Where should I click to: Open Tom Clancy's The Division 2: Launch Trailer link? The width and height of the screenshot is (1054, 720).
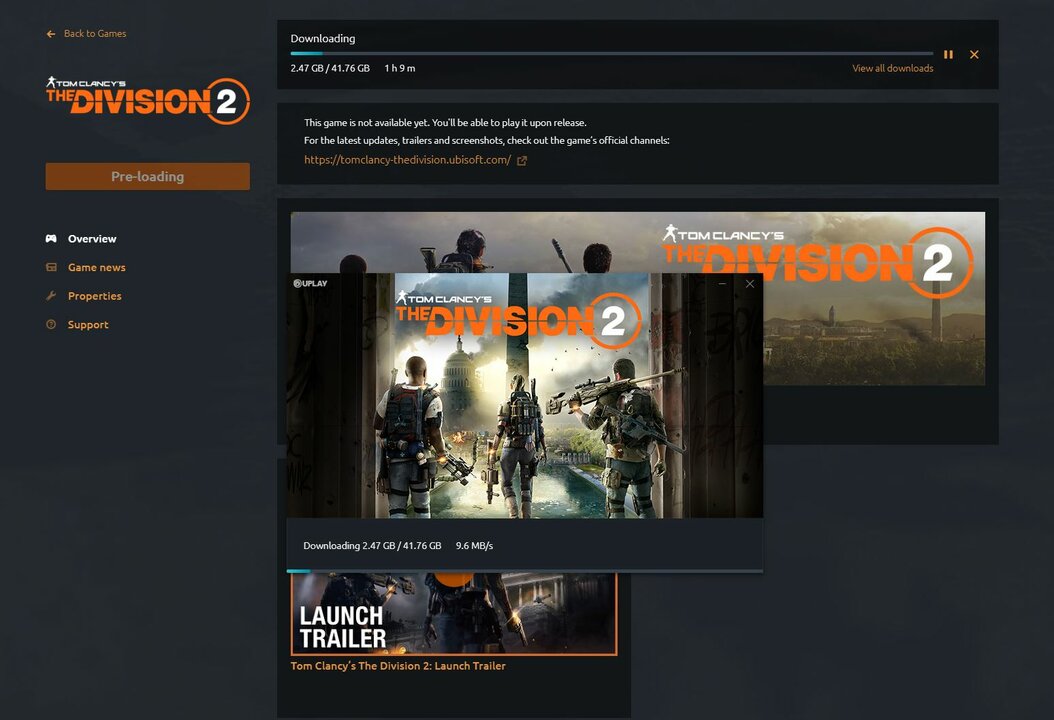[398, 666]
